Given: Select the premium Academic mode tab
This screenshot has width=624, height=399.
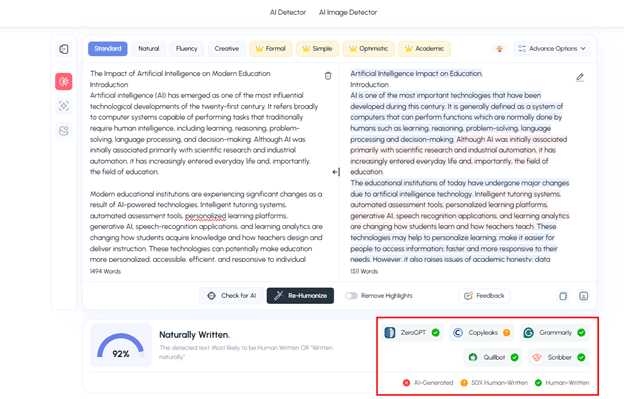Looking at the screenshot, I should pos(424,49).
